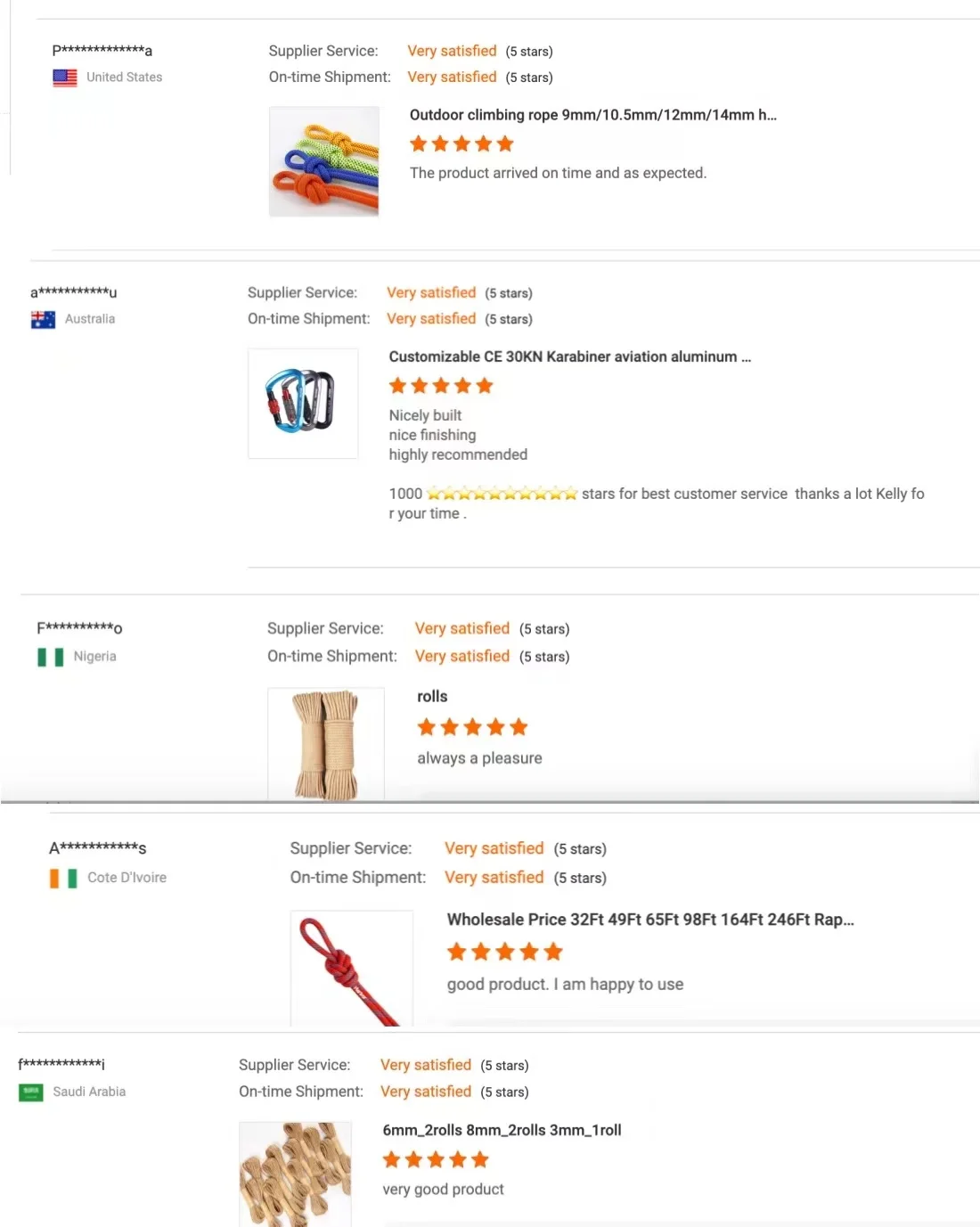Open the beige rope rolls thumbnail
This screenshot has width=980, height=1227.
pos(326,743)
